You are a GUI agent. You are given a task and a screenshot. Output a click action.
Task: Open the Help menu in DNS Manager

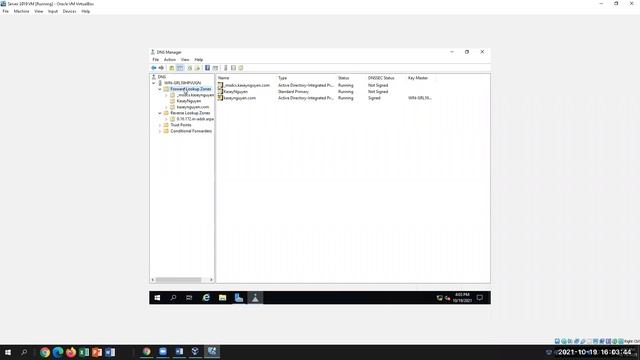tap(199, 60)
